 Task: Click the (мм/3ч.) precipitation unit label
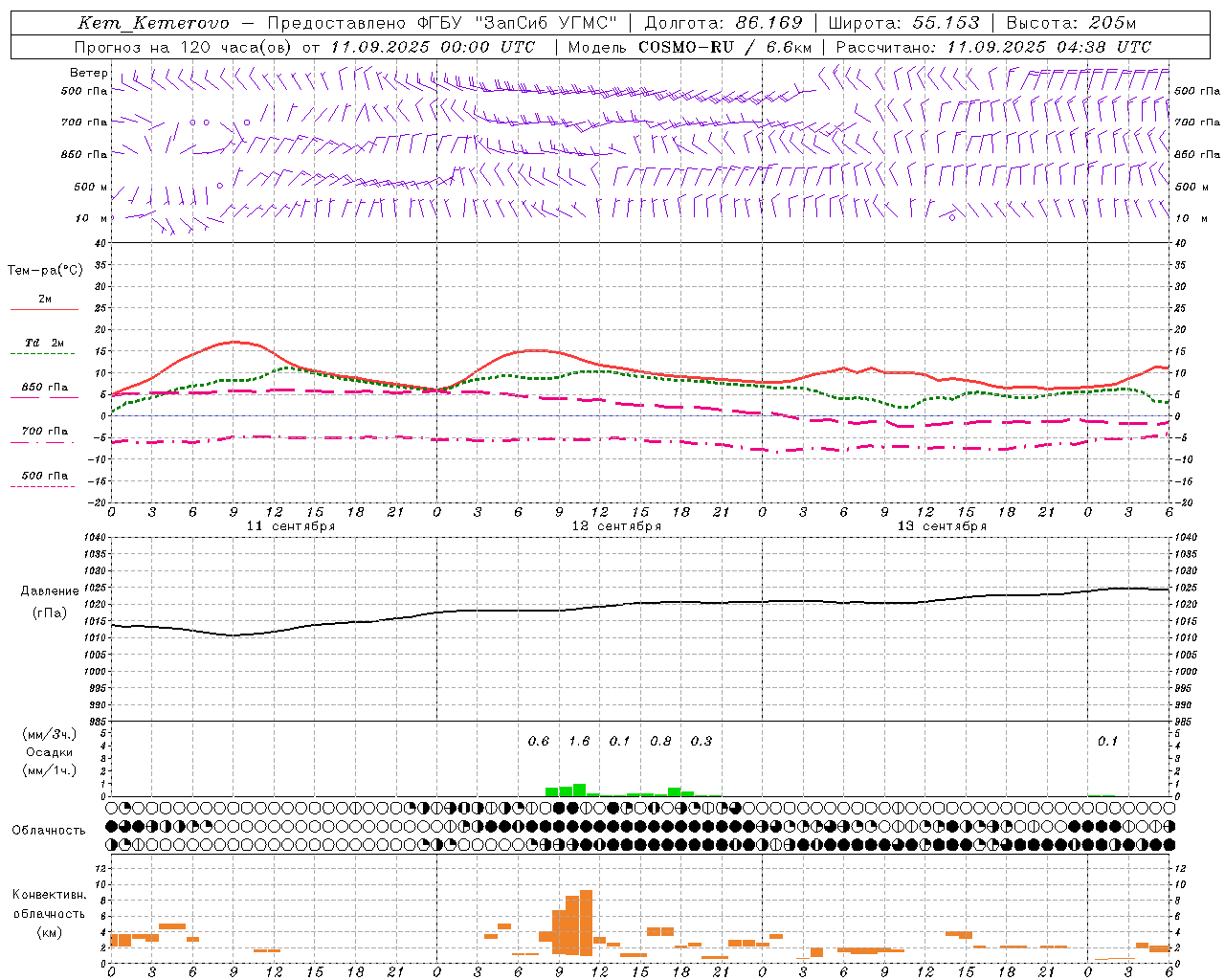coord(50,734)
